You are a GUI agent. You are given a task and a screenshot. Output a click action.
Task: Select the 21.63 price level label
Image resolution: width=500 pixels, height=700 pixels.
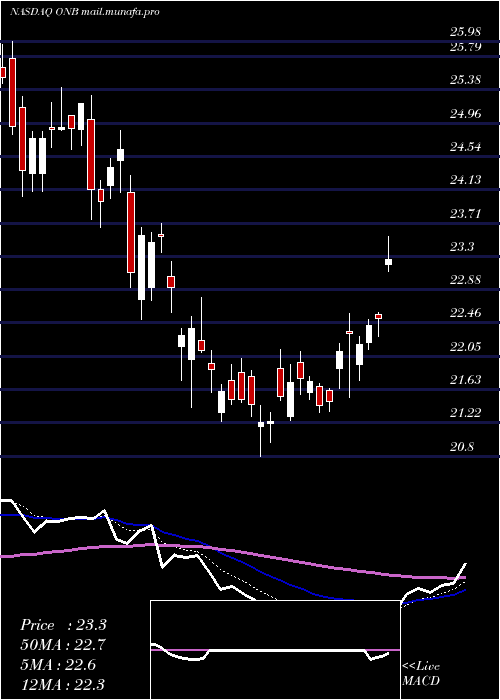point(466,380)
